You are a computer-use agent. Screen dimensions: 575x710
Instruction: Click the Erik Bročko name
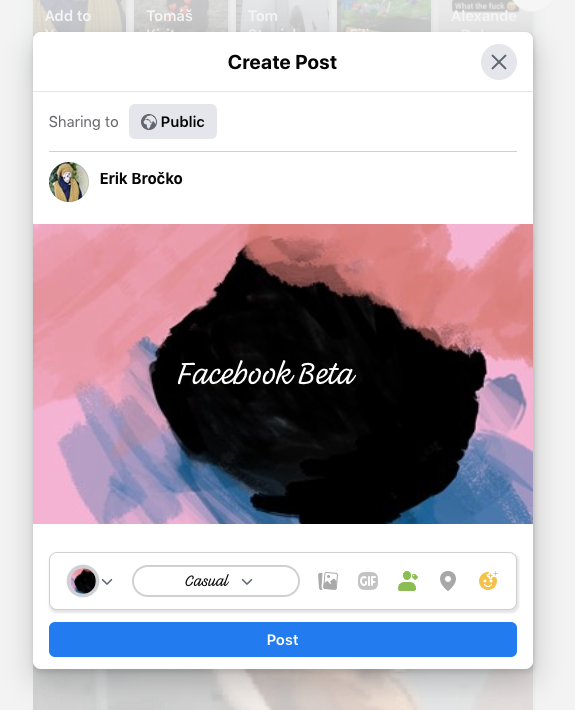141,179
